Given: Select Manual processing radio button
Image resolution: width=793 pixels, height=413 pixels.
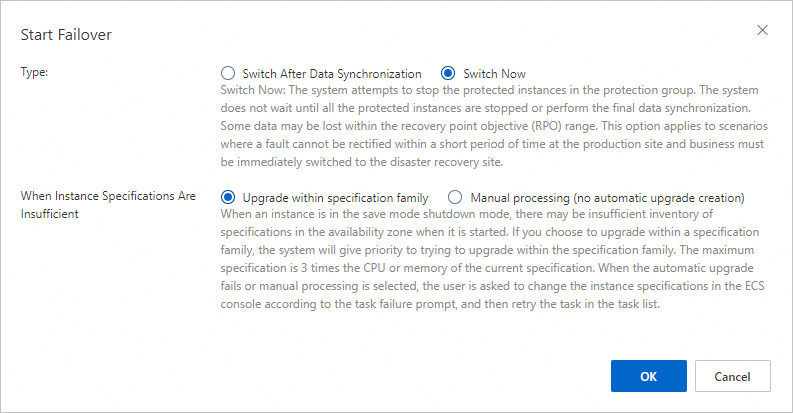Looking at the screenshot, I should (x=455, y=197).
